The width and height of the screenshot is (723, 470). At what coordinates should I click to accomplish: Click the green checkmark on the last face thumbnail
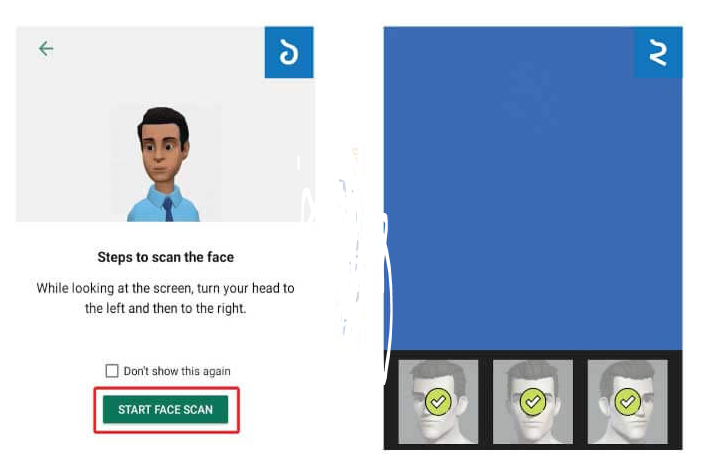[628, 402]
